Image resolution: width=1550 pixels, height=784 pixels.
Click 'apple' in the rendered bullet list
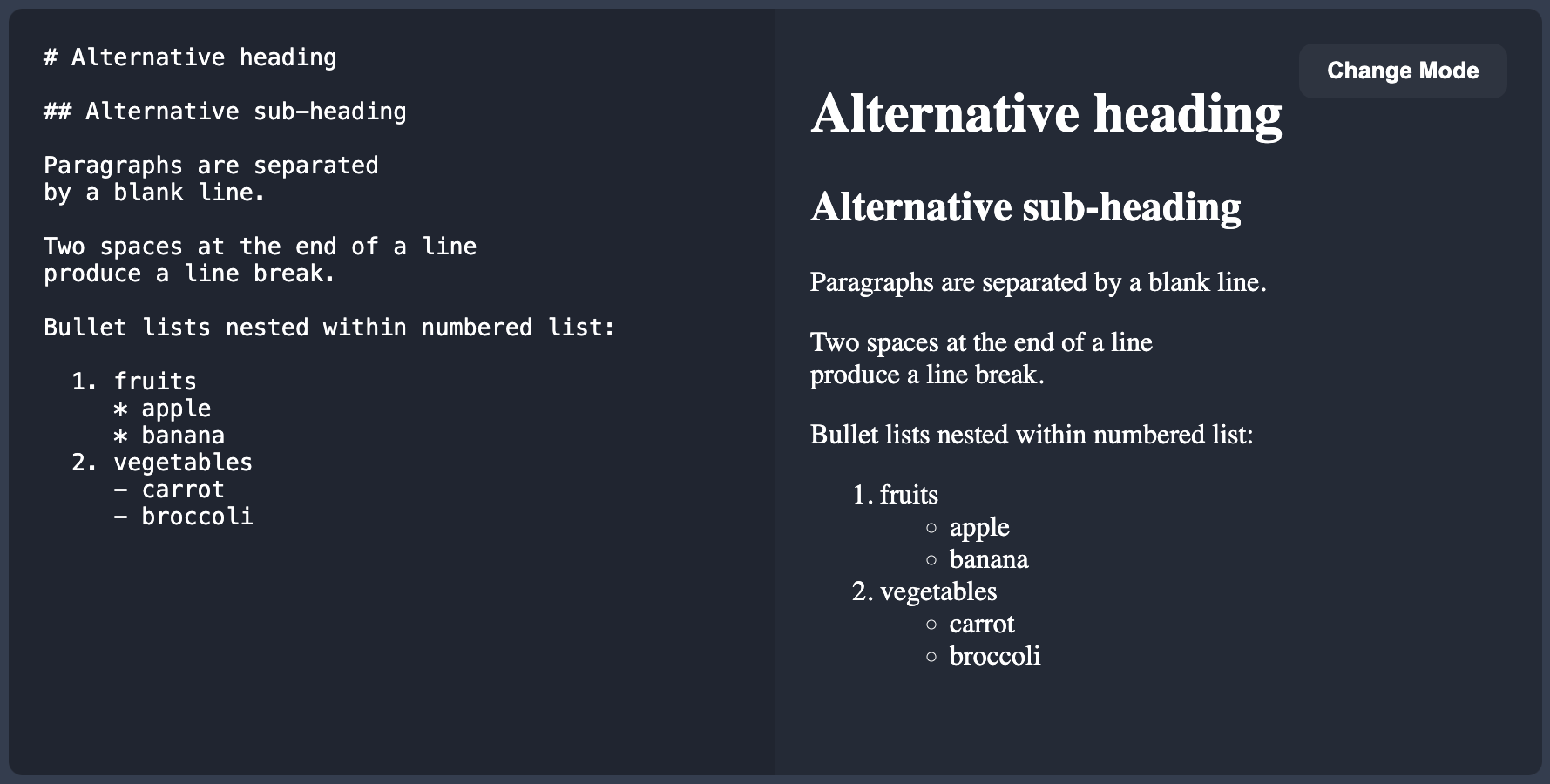pos(979,527)
